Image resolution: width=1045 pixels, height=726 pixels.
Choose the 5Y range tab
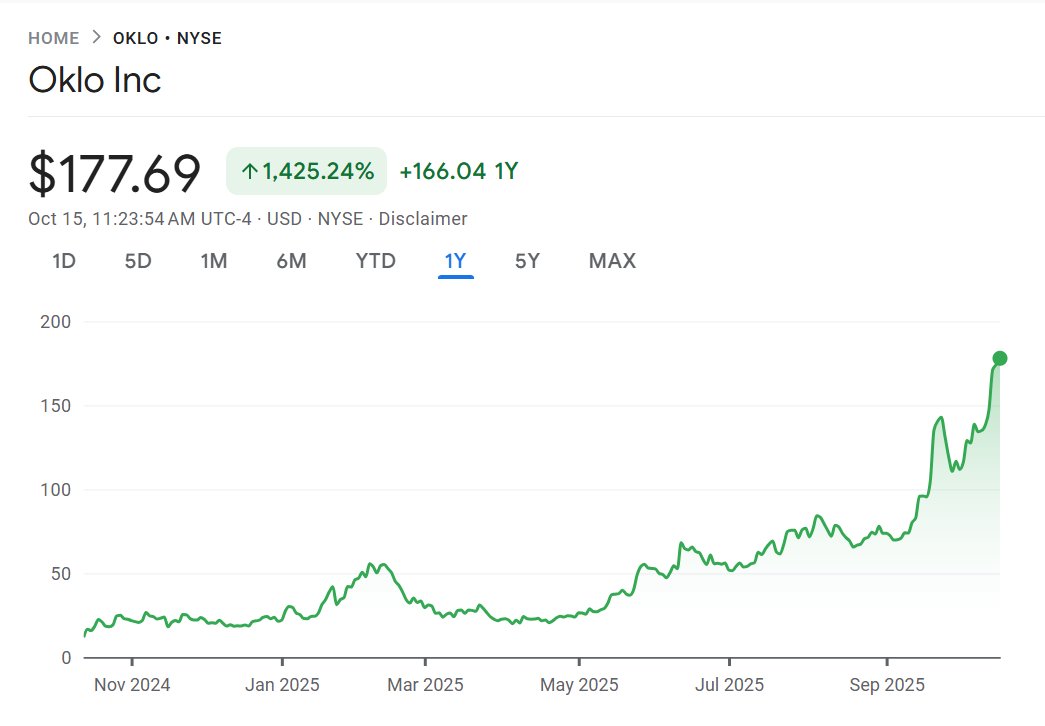[527, 261]
